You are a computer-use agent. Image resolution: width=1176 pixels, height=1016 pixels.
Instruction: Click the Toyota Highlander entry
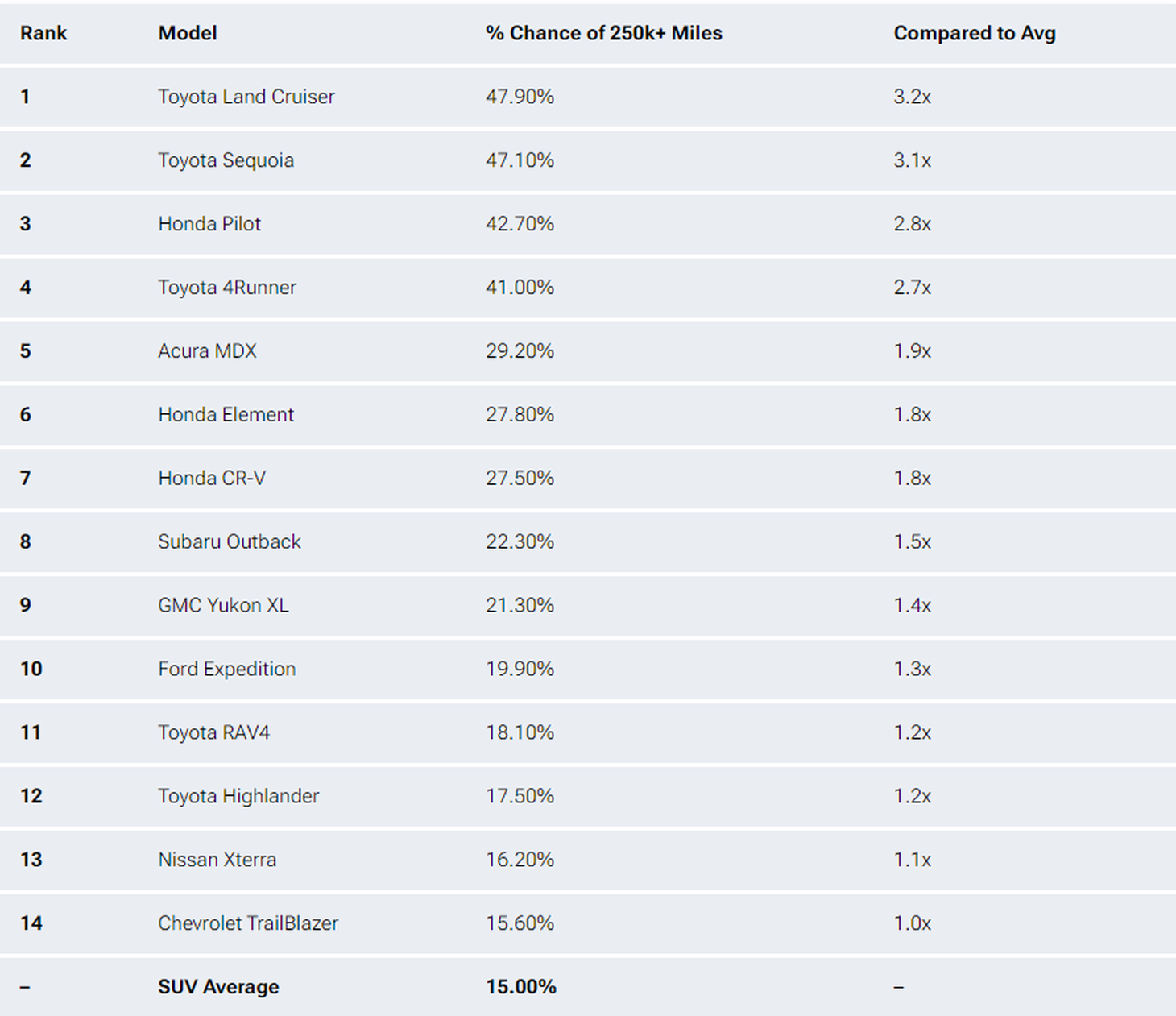238,796
